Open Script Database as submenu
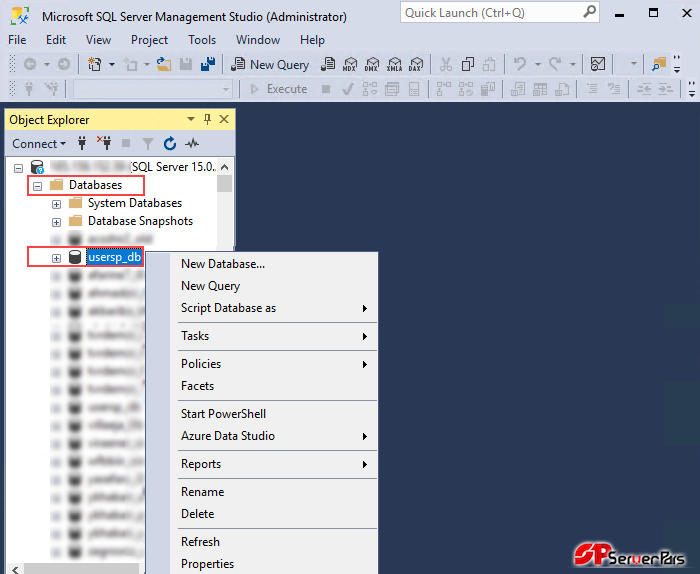 pos(274,308)
